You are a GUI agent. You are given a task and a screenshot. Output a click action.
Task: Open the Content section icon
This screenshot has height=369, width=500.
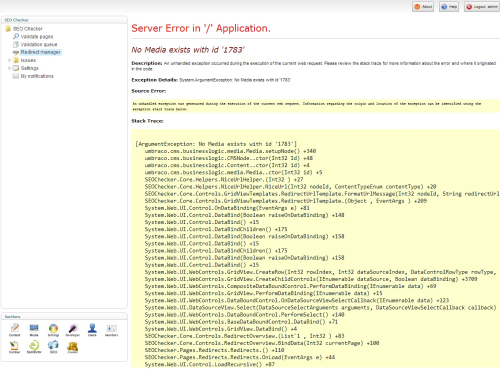(x=15, y=330)
